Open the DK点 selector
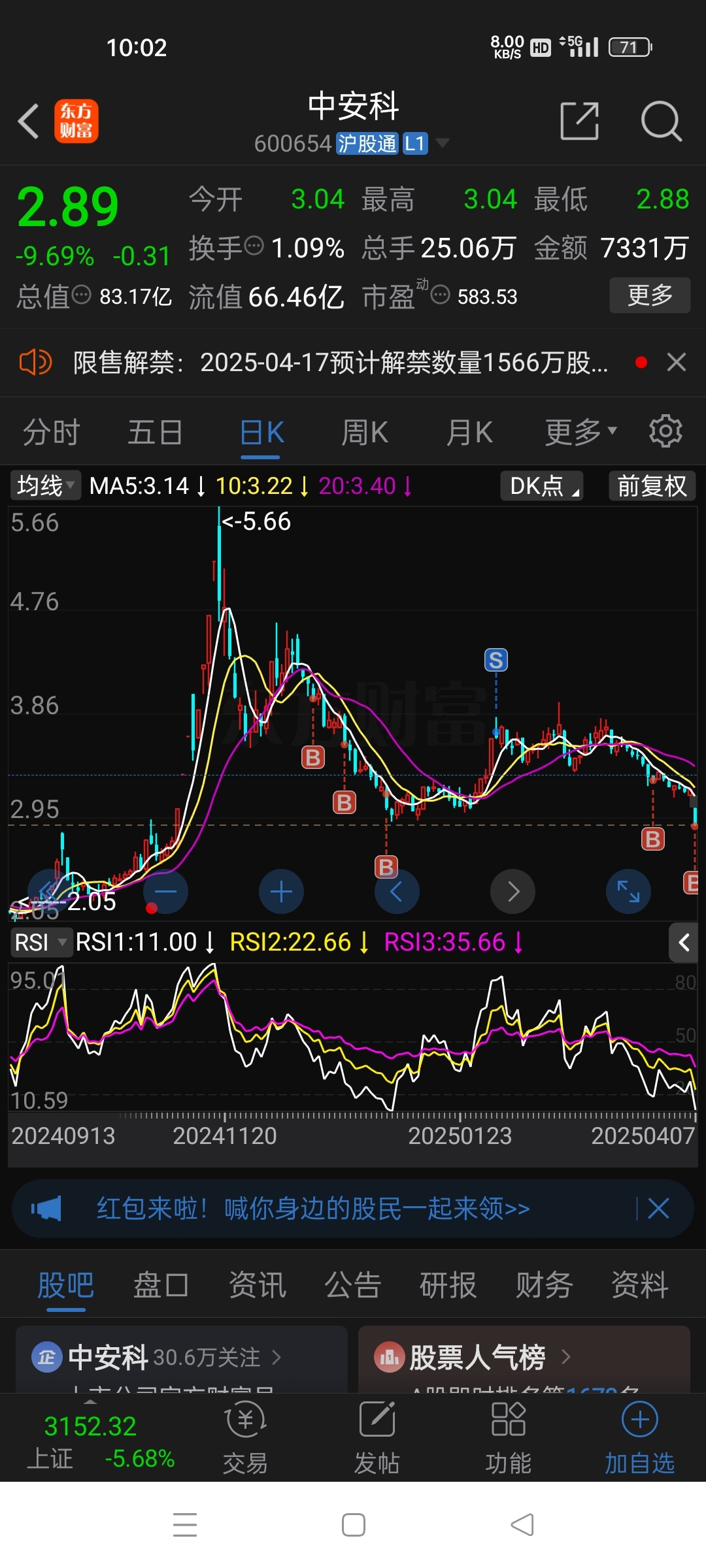This screenshot has width=706, height=1568. (542, 485)
